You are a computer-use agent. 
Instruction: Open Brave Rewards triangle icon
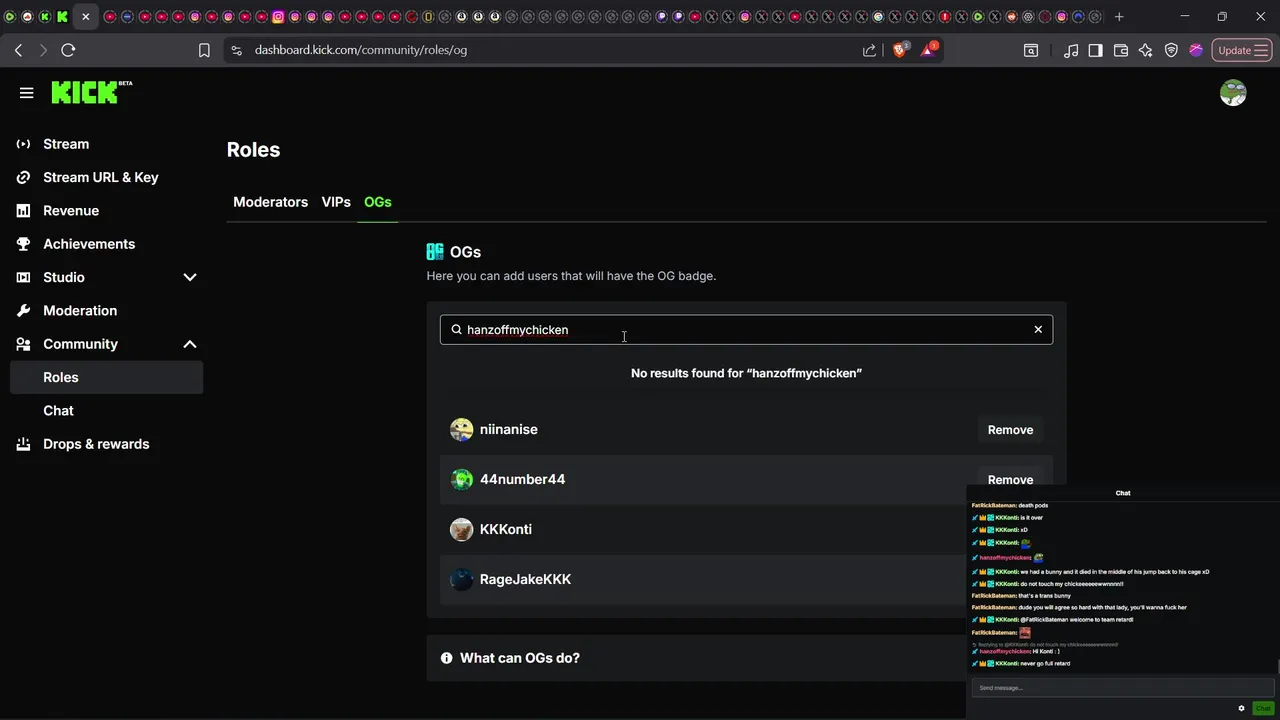point(929,49)
